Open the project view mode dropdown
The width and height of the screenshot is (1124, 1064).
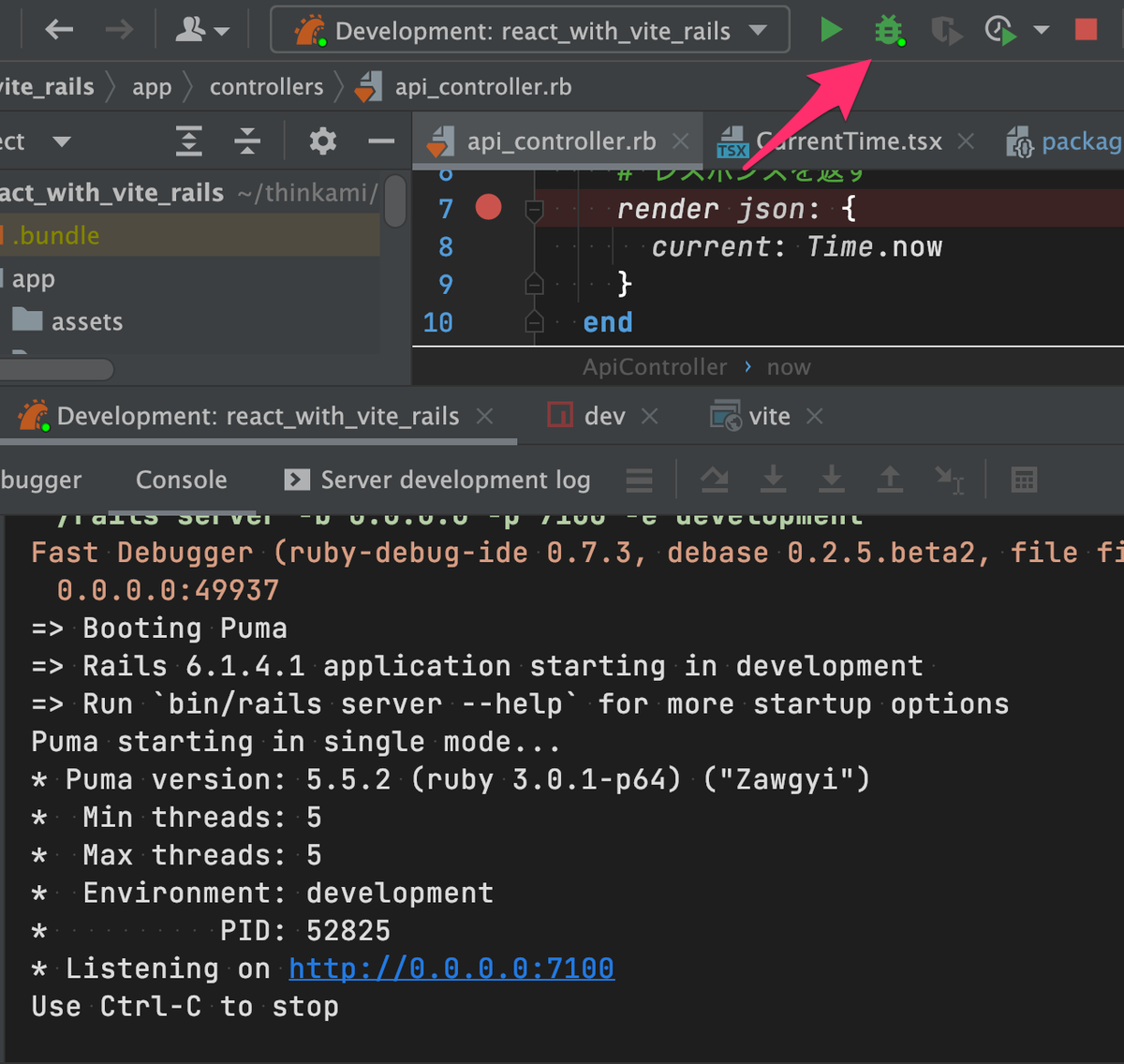62,140
